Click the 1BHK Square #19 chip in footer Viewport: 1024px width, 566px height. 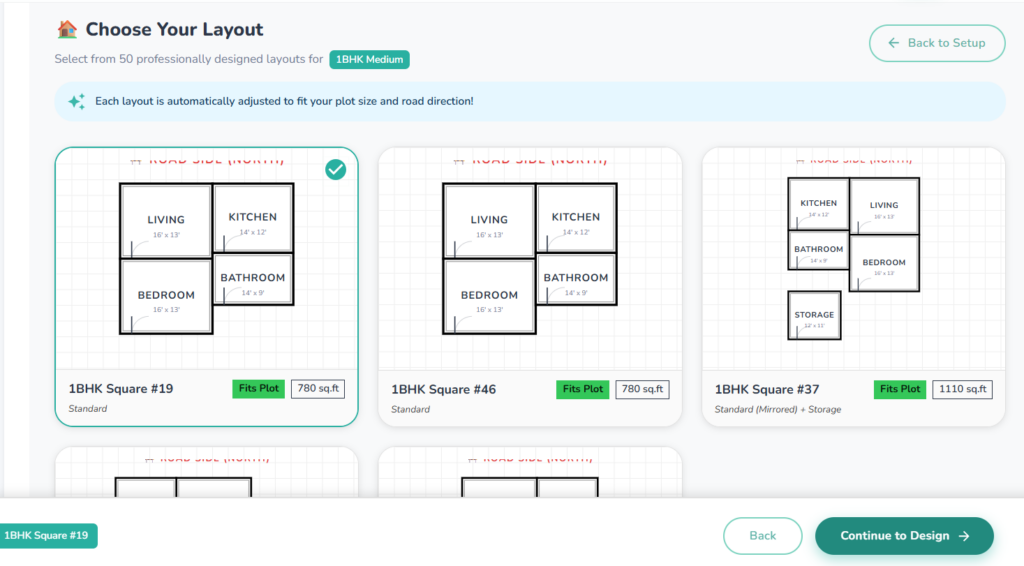coord(47,536)
